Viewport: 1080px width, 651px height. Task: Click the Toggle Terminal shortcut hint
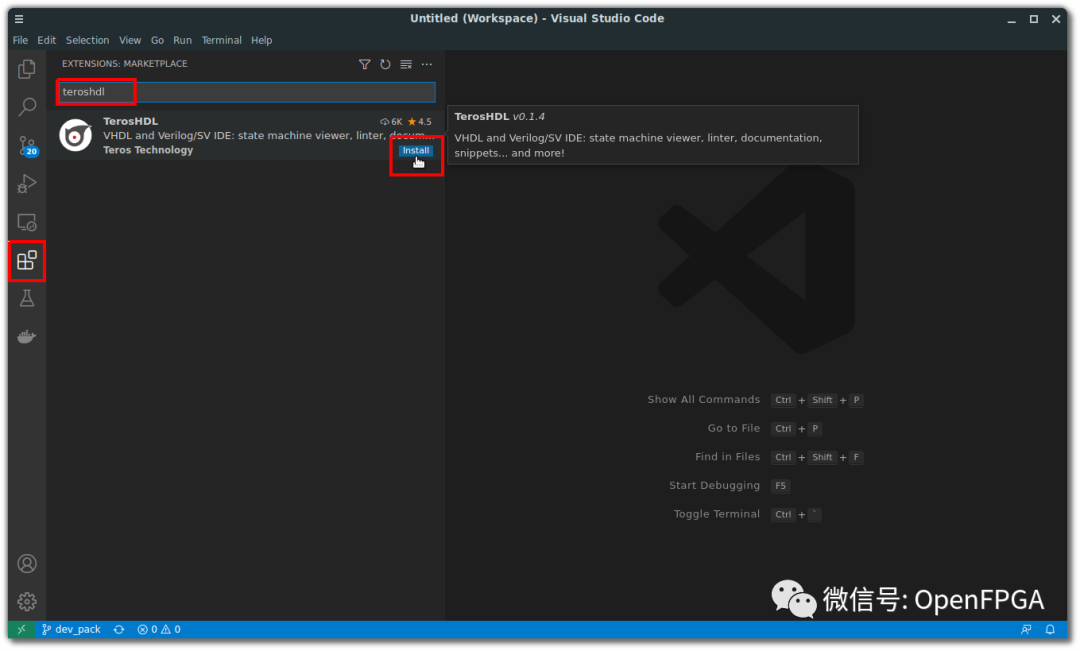click(x=747, y=515)
